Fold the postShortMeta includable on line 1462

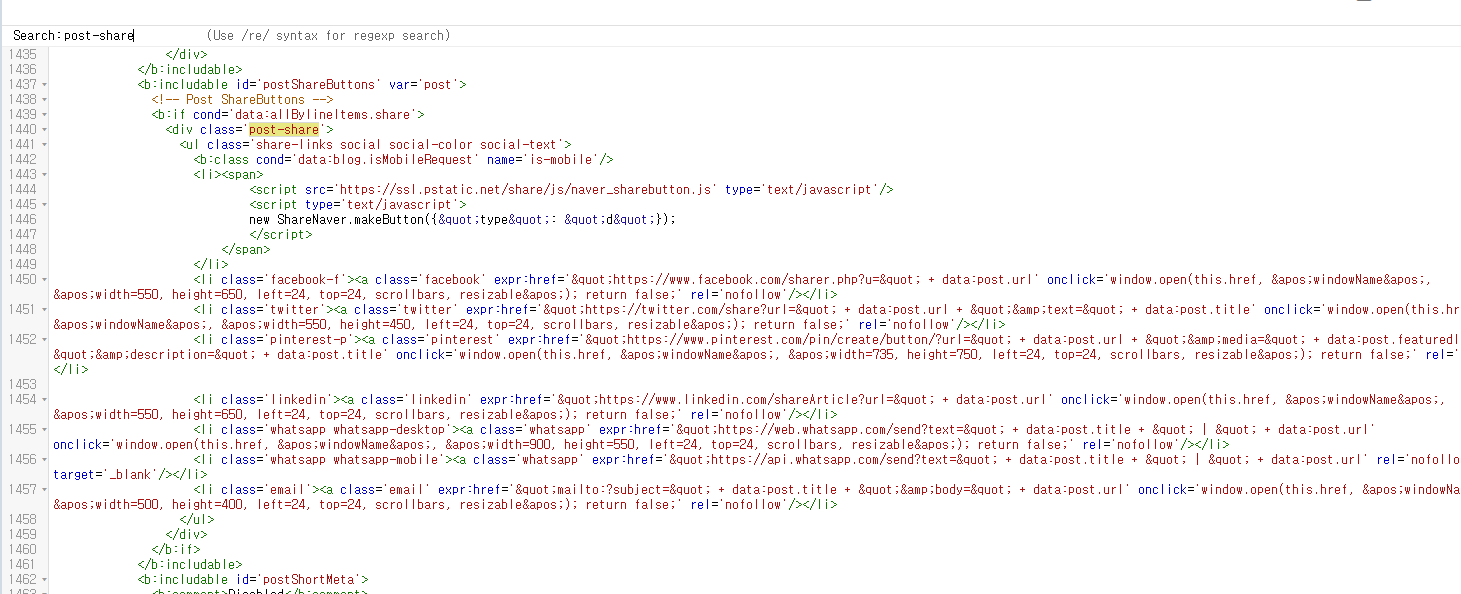click(46, 579)
